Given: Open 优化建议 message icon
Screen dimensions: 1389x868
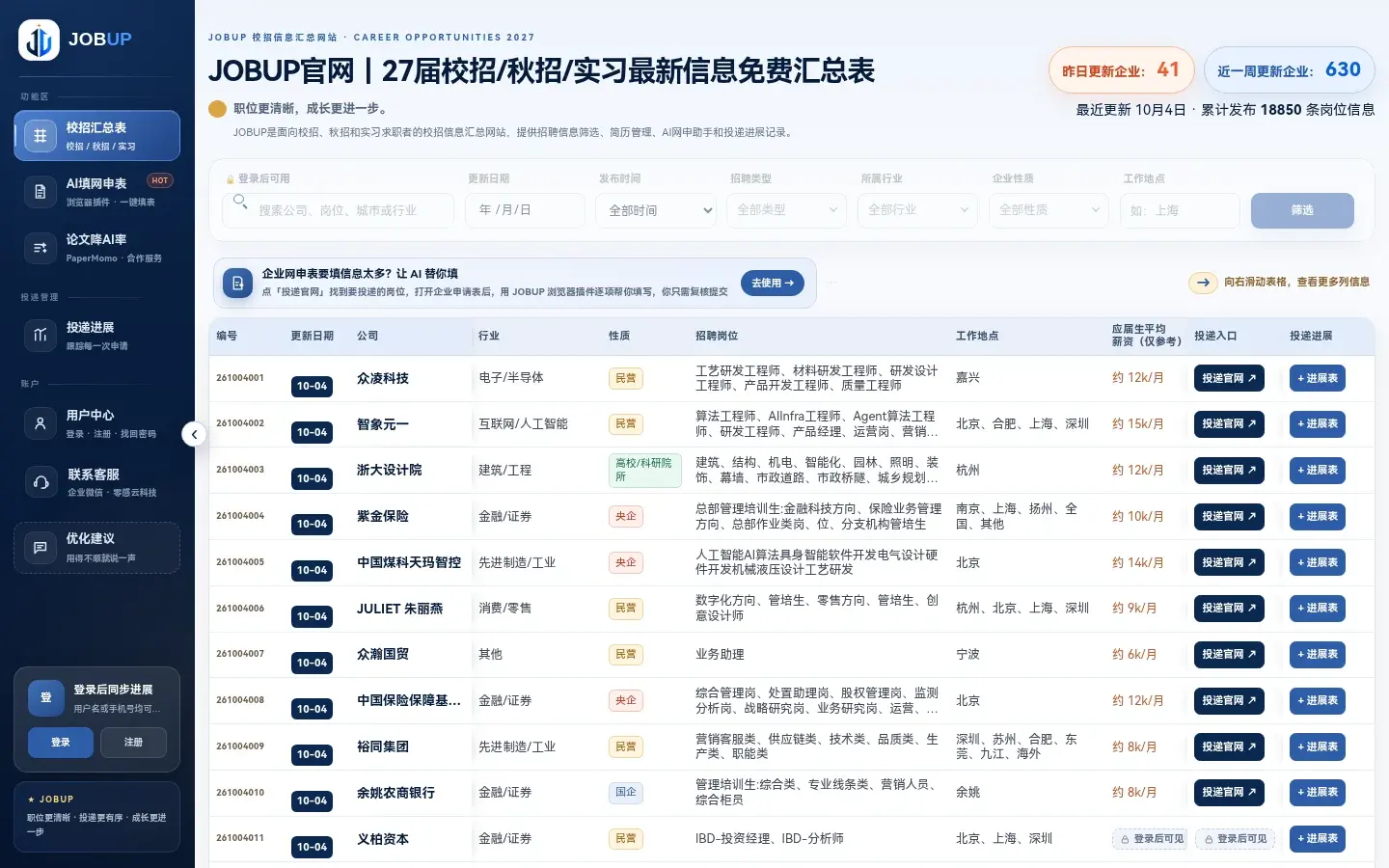Looking at the screenshot, I should coord(41,547).
